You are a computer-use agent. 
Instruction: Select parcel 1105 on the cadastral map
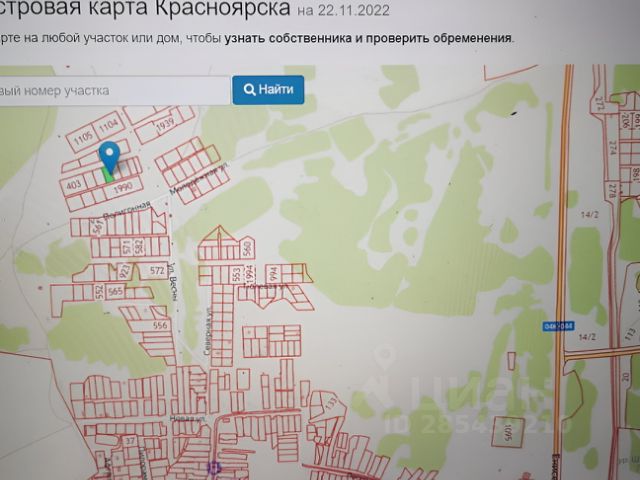pos(82,135)
